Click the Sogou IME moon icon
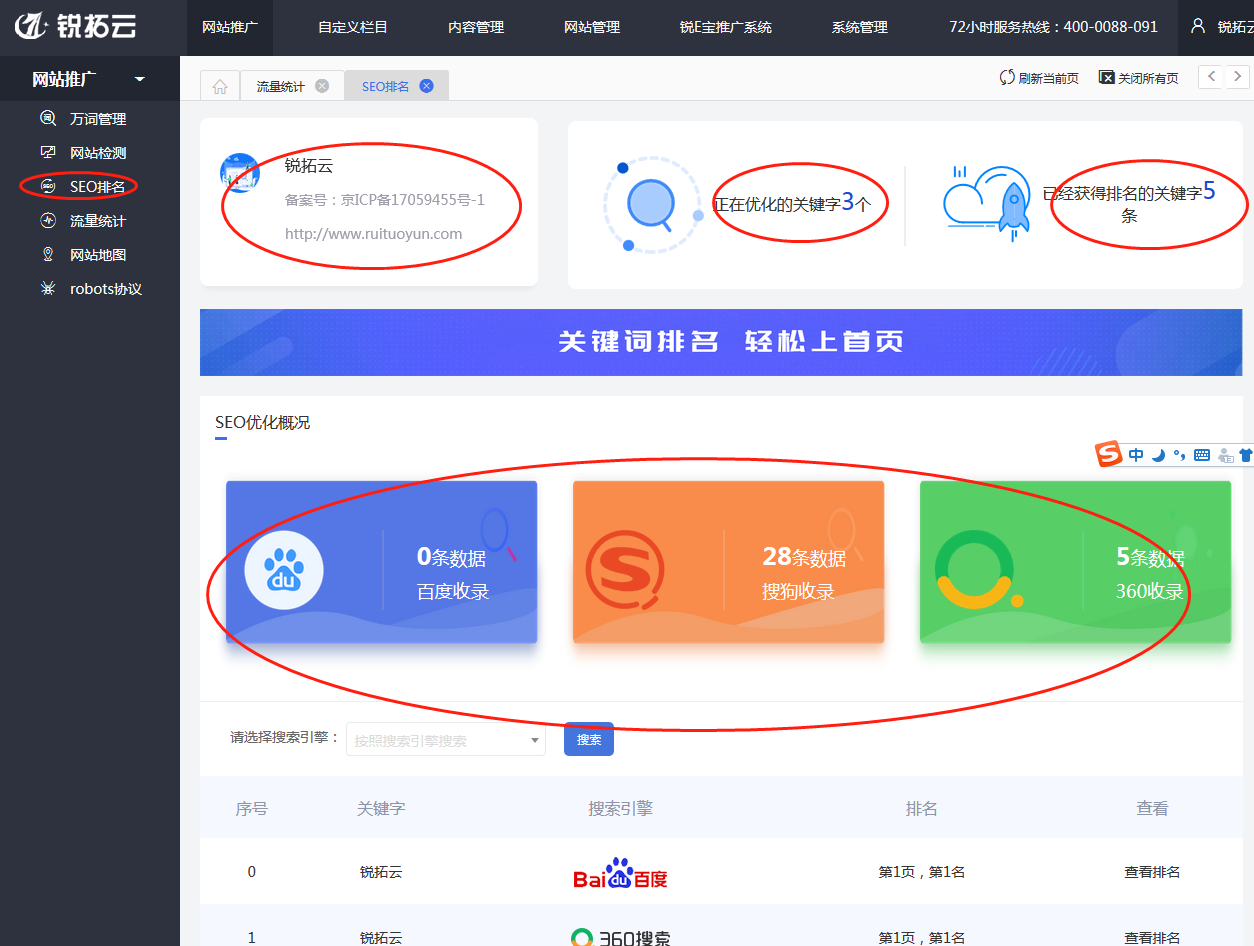 point(1158,455)
